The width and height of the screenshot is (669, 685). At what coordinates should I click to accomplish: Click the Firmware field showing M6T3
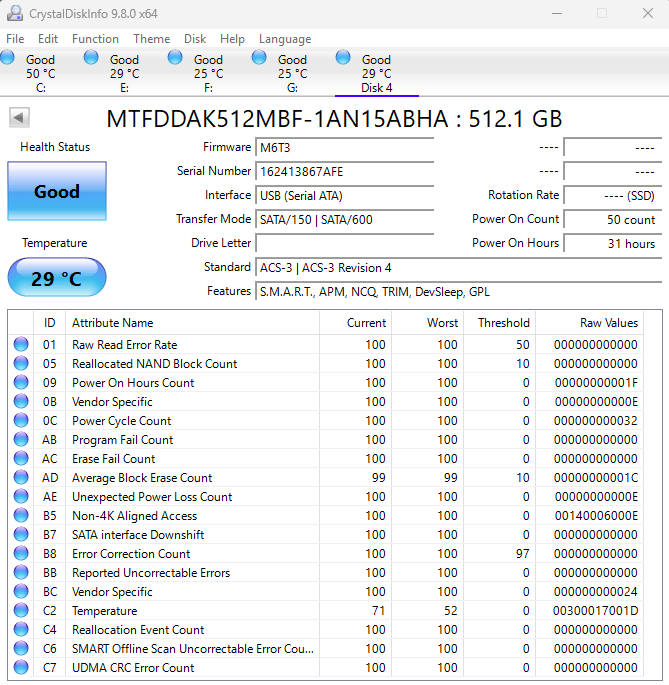[x=344, y=147]
